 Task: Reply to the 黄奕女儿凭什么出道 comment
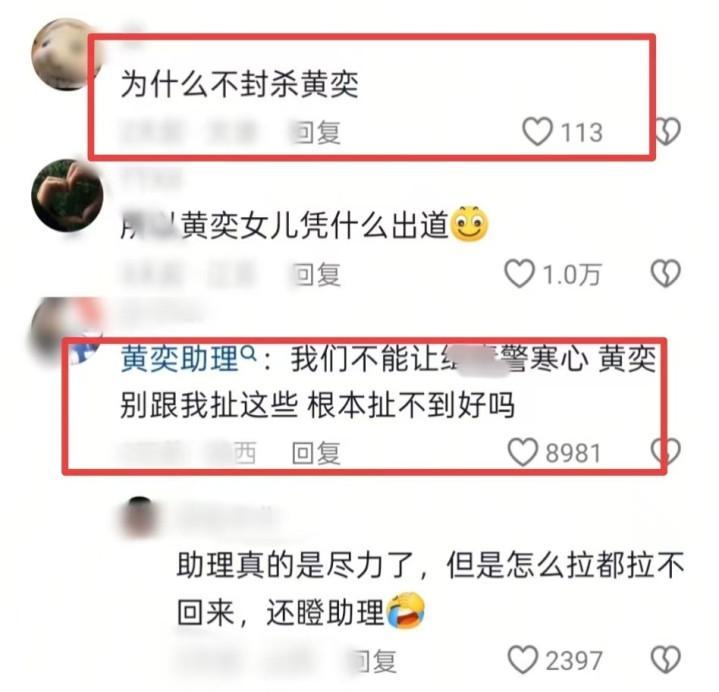(316, 274)
